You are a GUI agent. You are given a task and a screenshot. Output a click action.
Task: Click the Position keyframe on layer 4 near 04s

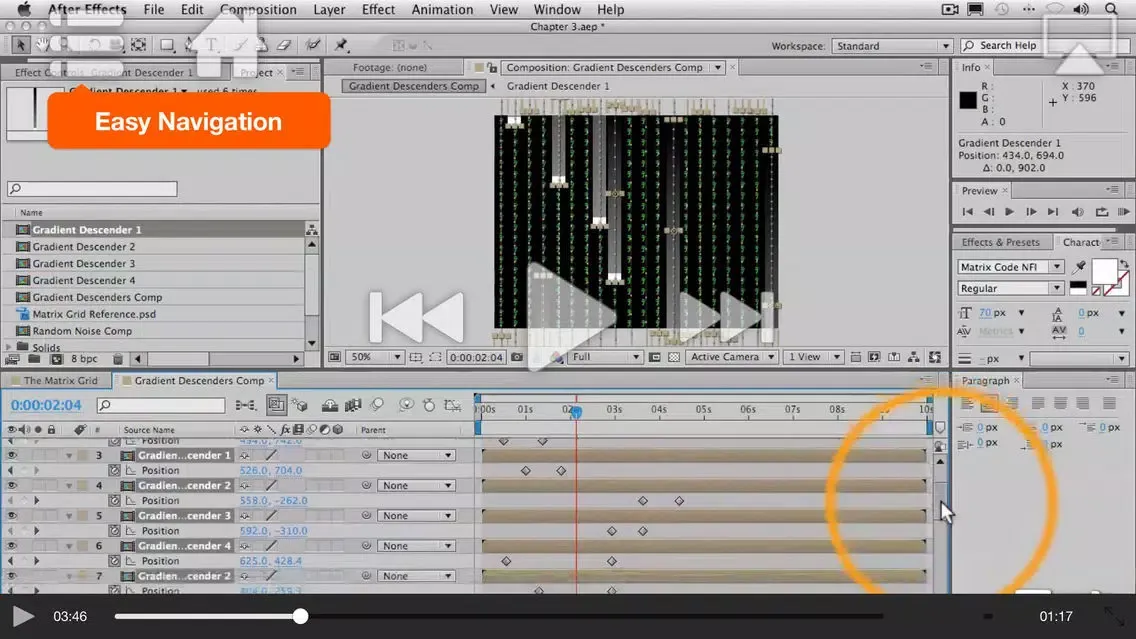pos(643,501)
